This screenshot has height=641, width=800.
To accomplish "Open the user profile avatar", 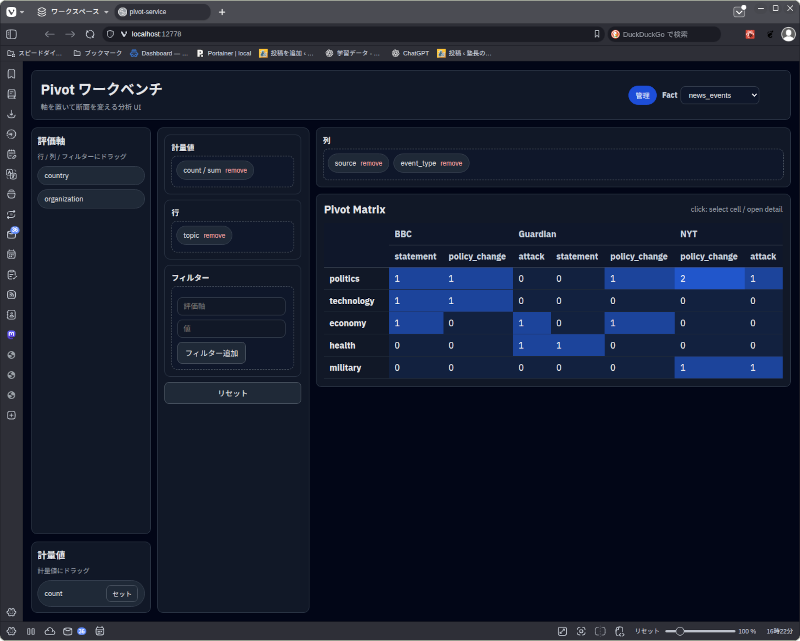I will (788, 34).
